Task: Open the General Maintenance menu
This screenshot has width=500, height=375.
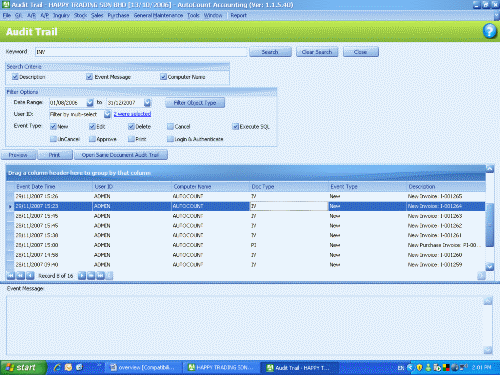Action: click(x=158, y=15)
